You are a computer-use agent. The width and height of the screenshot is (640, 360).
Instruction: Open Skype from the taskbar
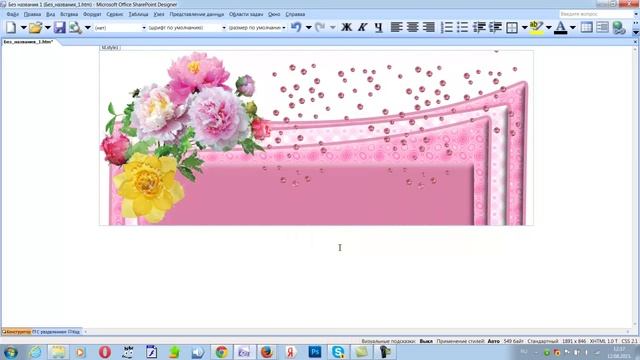click(338, 352)
